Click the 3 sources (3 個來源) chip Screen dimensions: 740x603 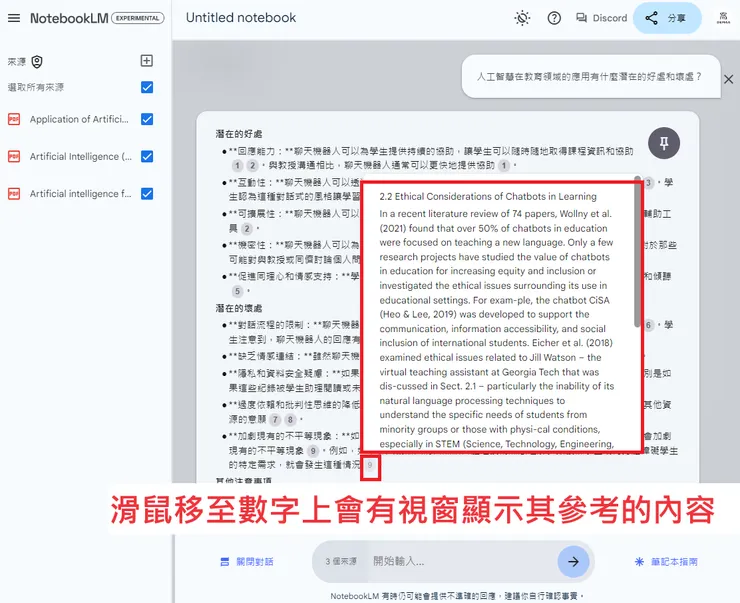click(341, 561)
